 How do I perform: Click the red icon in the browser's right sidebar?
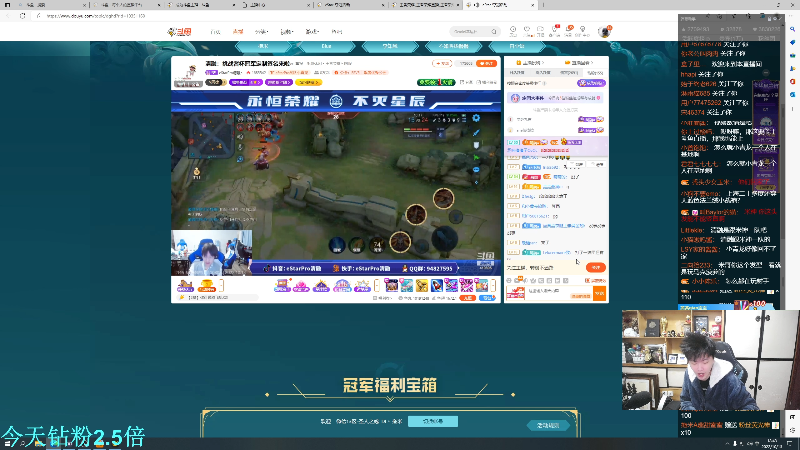pos(792,82)
